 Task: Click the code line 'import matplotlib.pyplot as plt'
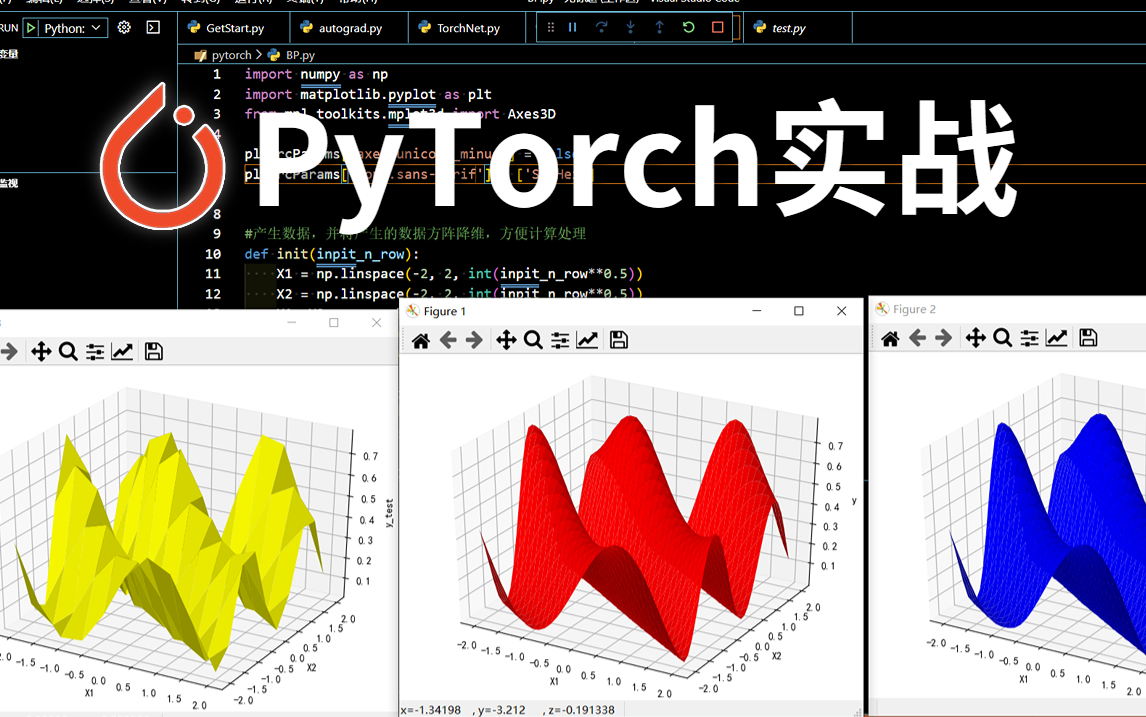point(368,94)
